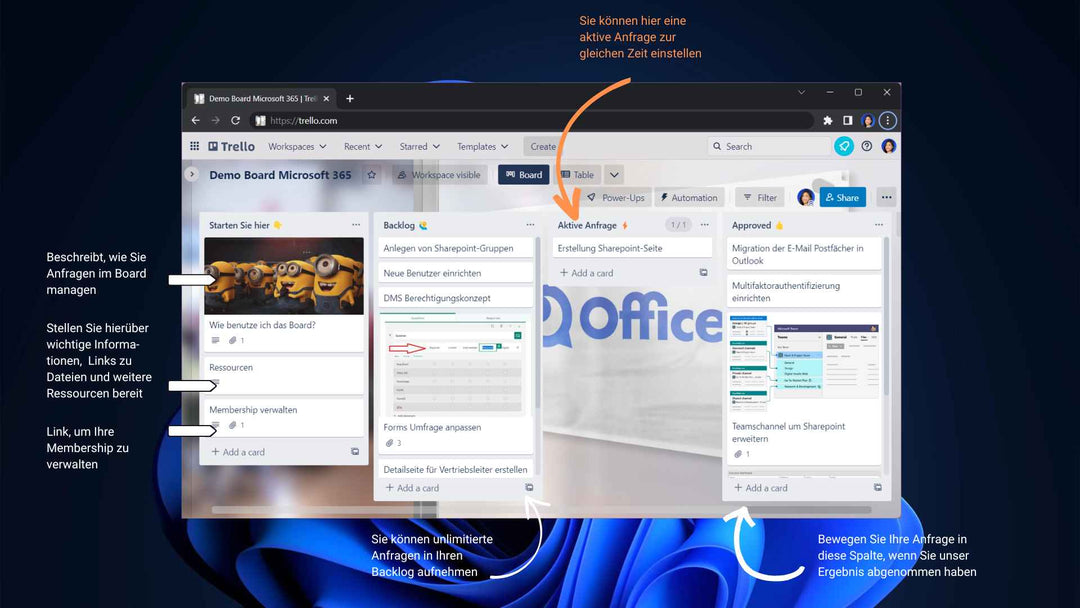This screenshot has width=1080, height=608.
Task: Click the browser extensions puzzle icon
Action: (x=828, y=120)
